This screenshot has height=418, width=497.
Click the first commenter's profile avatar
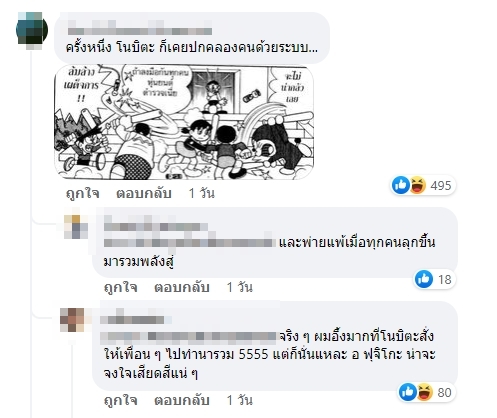[32, 30]
